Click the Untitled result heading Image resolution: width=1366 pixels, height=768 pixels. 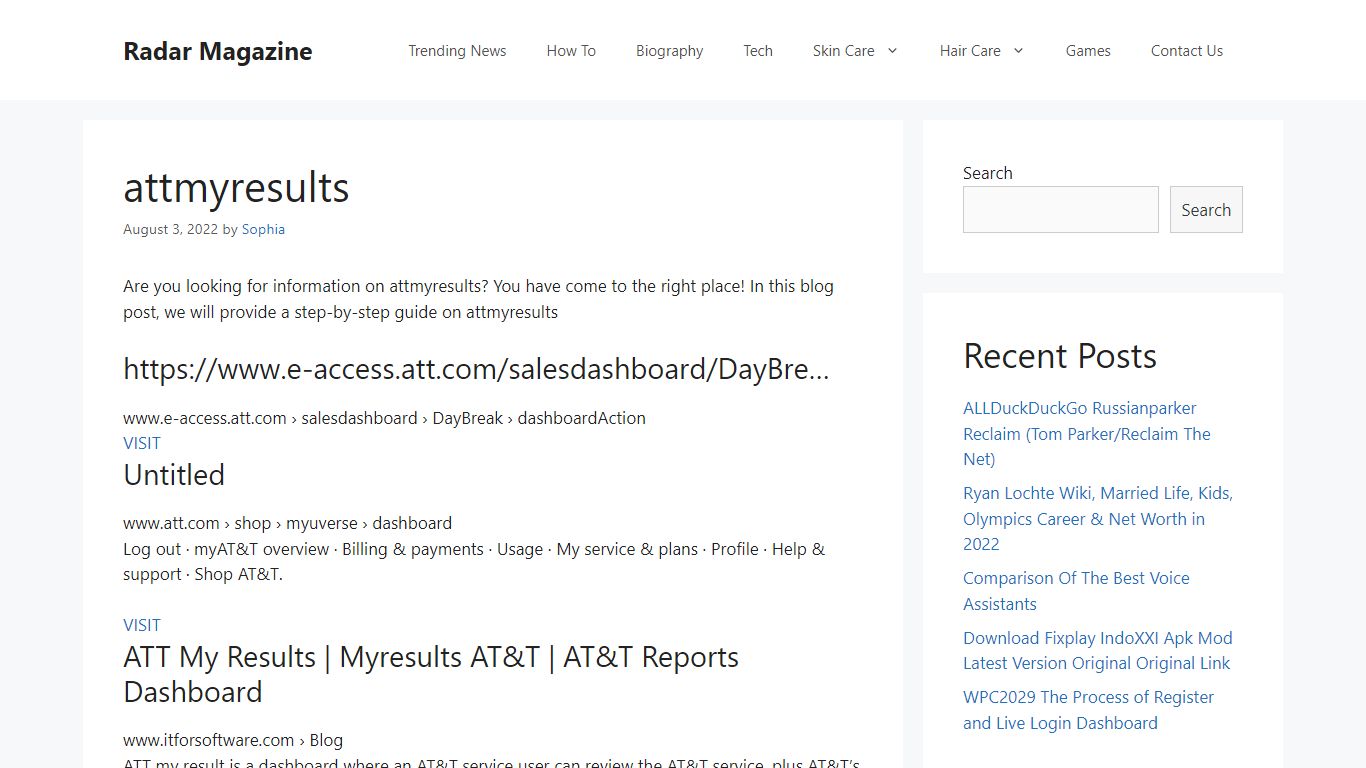pyautogui.click(x=174, y=475)
